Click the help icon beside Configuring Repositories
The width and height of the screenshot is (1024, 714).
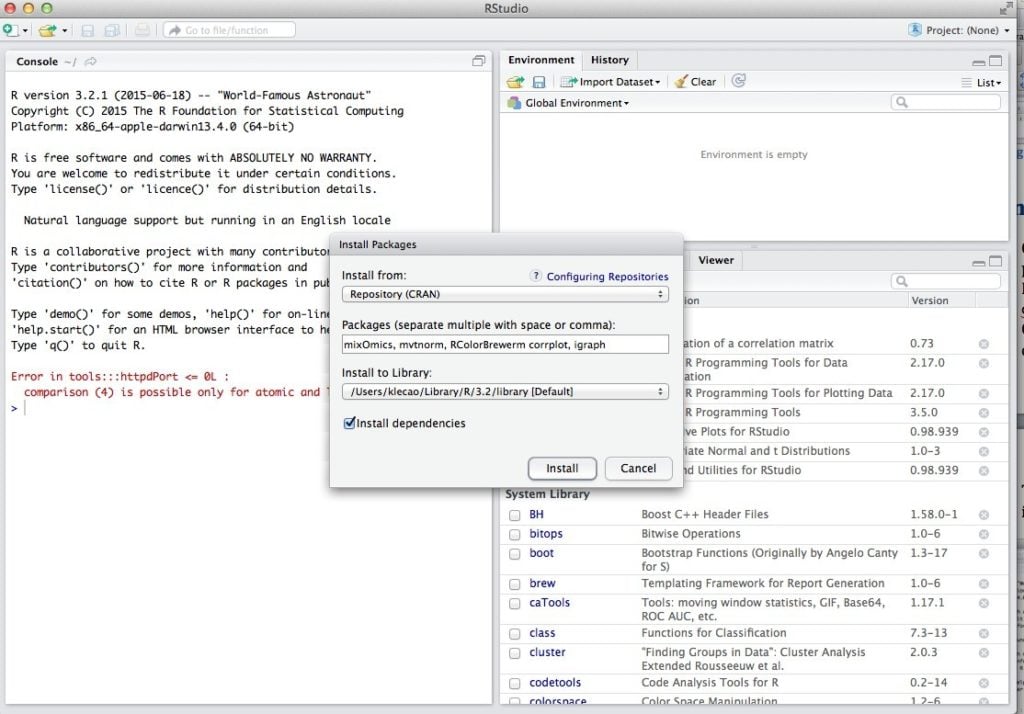point(536,276)
